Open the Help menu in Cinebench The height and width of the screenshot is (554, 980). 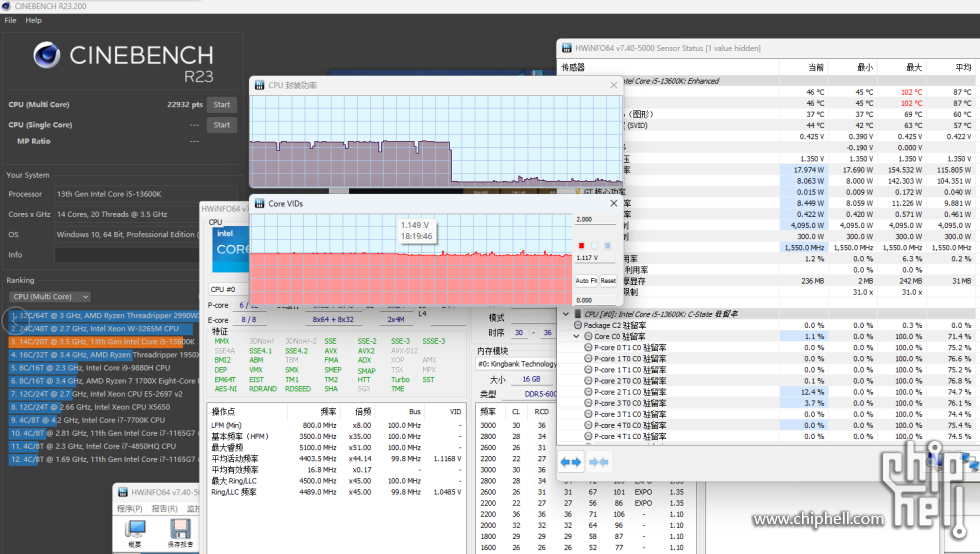(x=34, y=20)
